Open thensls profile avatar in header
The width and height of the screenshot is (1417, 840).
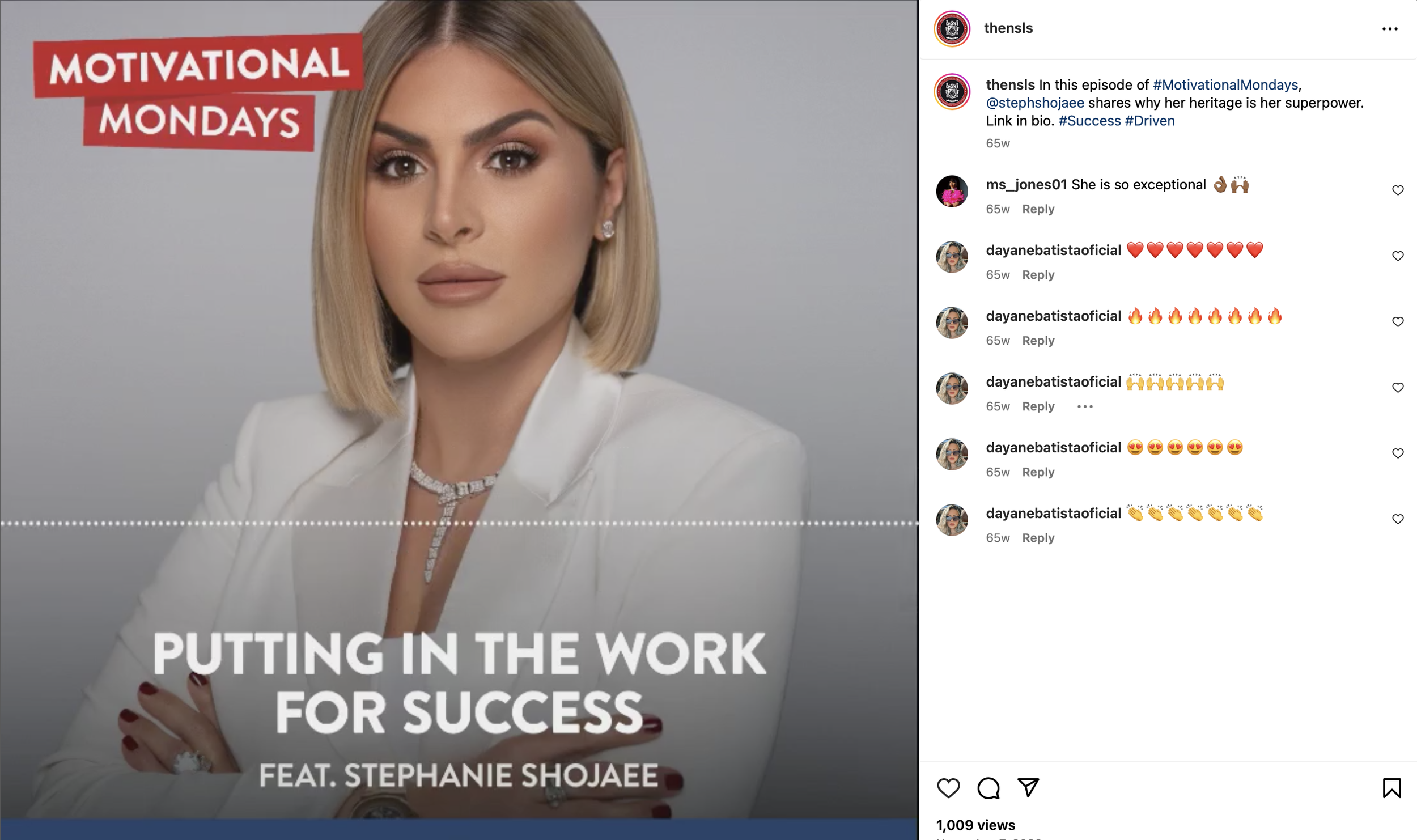point(952,29)
